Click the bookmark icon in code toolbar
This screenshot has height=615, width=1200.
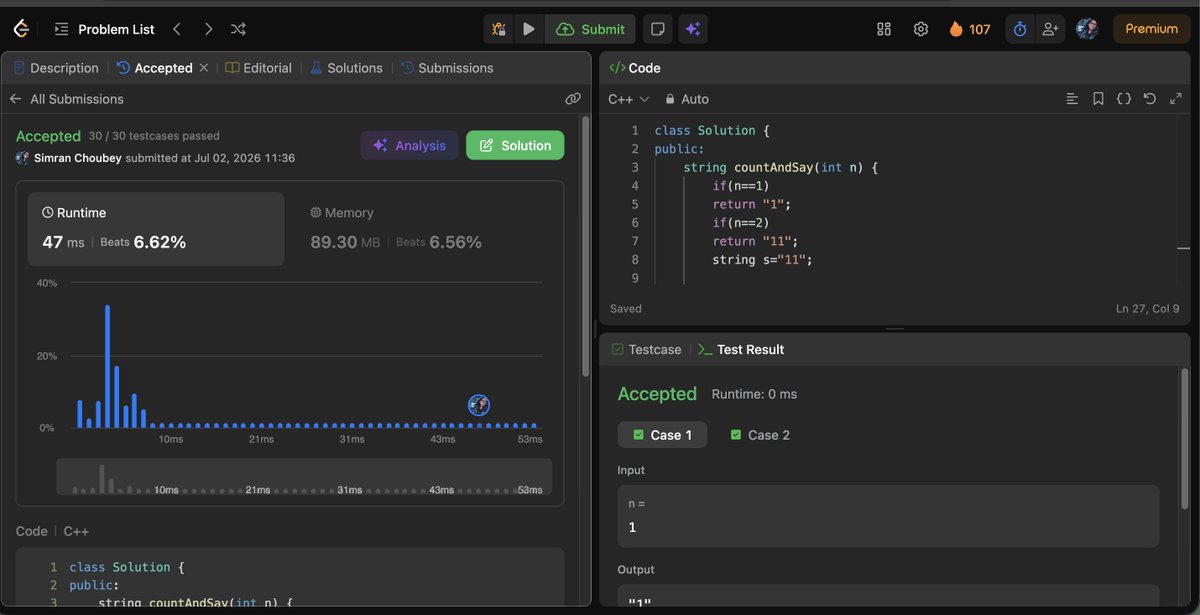[1098, 99]
